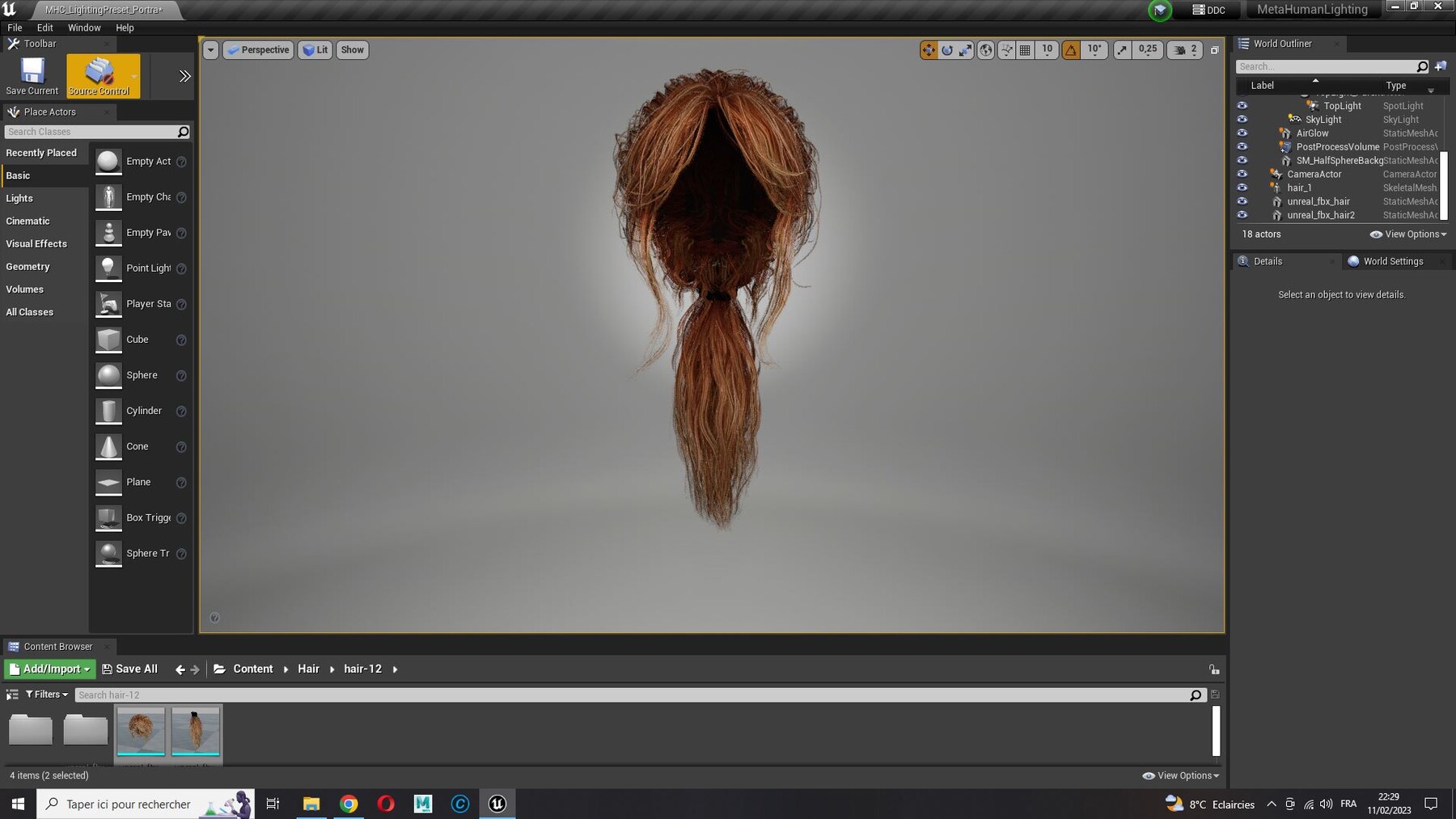The height and width of the screenshot is (819, 1456).
Task: Open the Filters dropdown
Action: pyautogui.click(x=47, y=694)
